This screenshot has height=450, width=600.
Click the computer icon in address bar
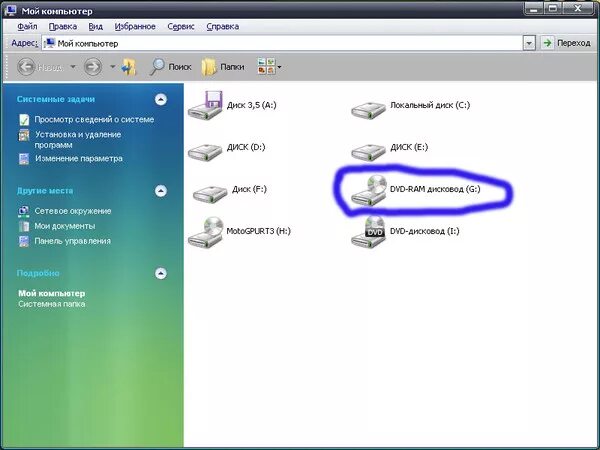(x=50, y=43)
